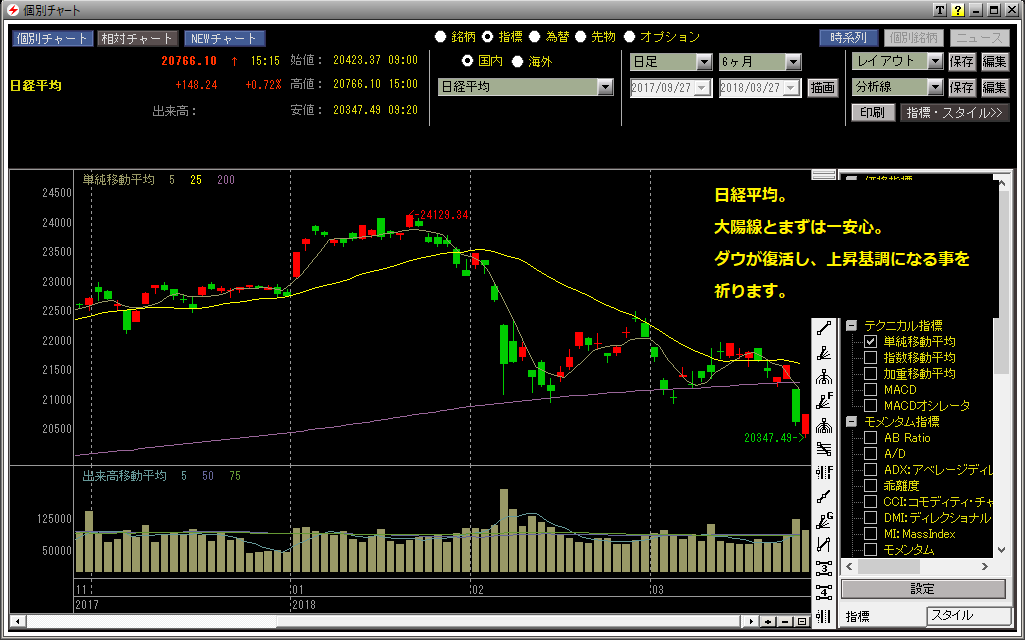The width and height of the screenshot is (1025, 640).
Task: Tick the MACDオシレータ checkbox
Action: pos(870,405)
